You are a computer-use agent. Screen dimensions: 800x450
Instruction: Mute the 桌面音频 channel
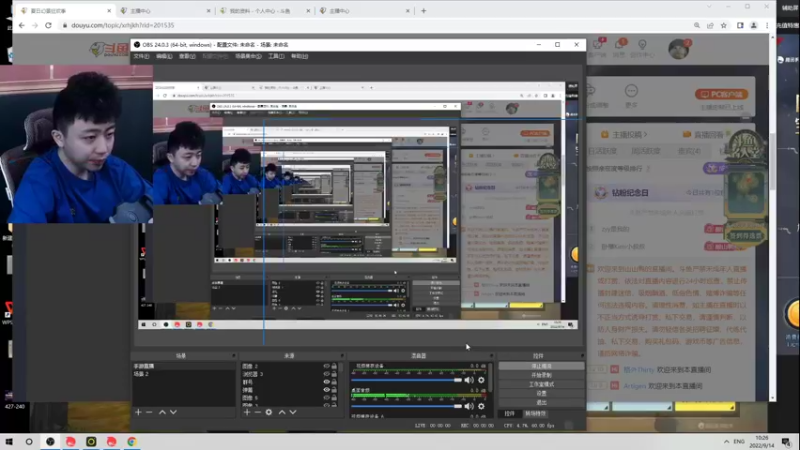click(x=469, y=406)
